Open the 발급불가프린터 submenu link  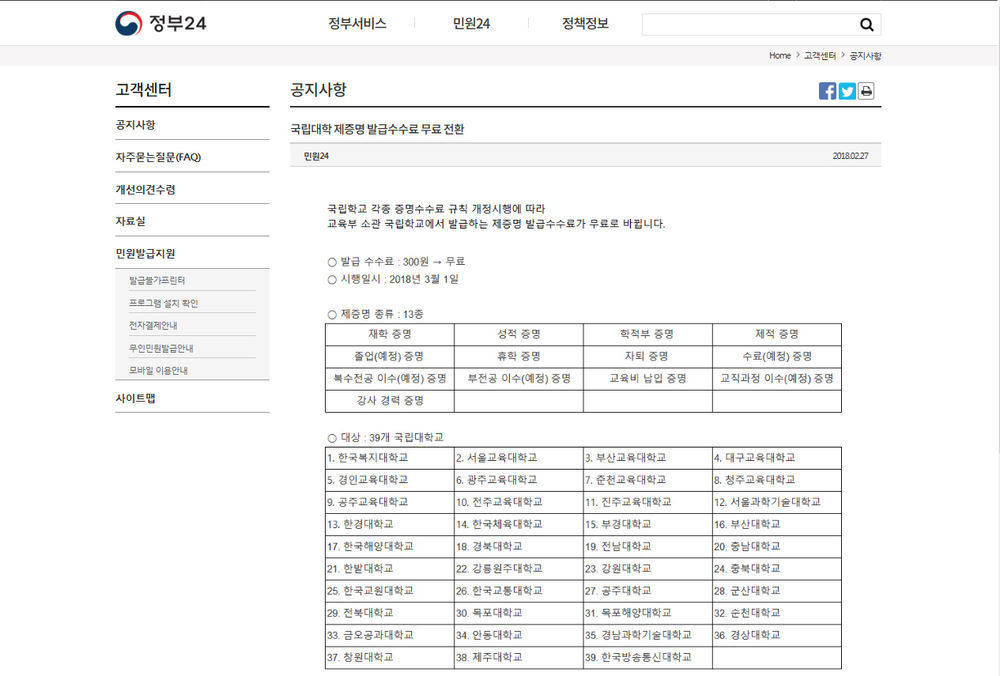click(x=157, y=280)
